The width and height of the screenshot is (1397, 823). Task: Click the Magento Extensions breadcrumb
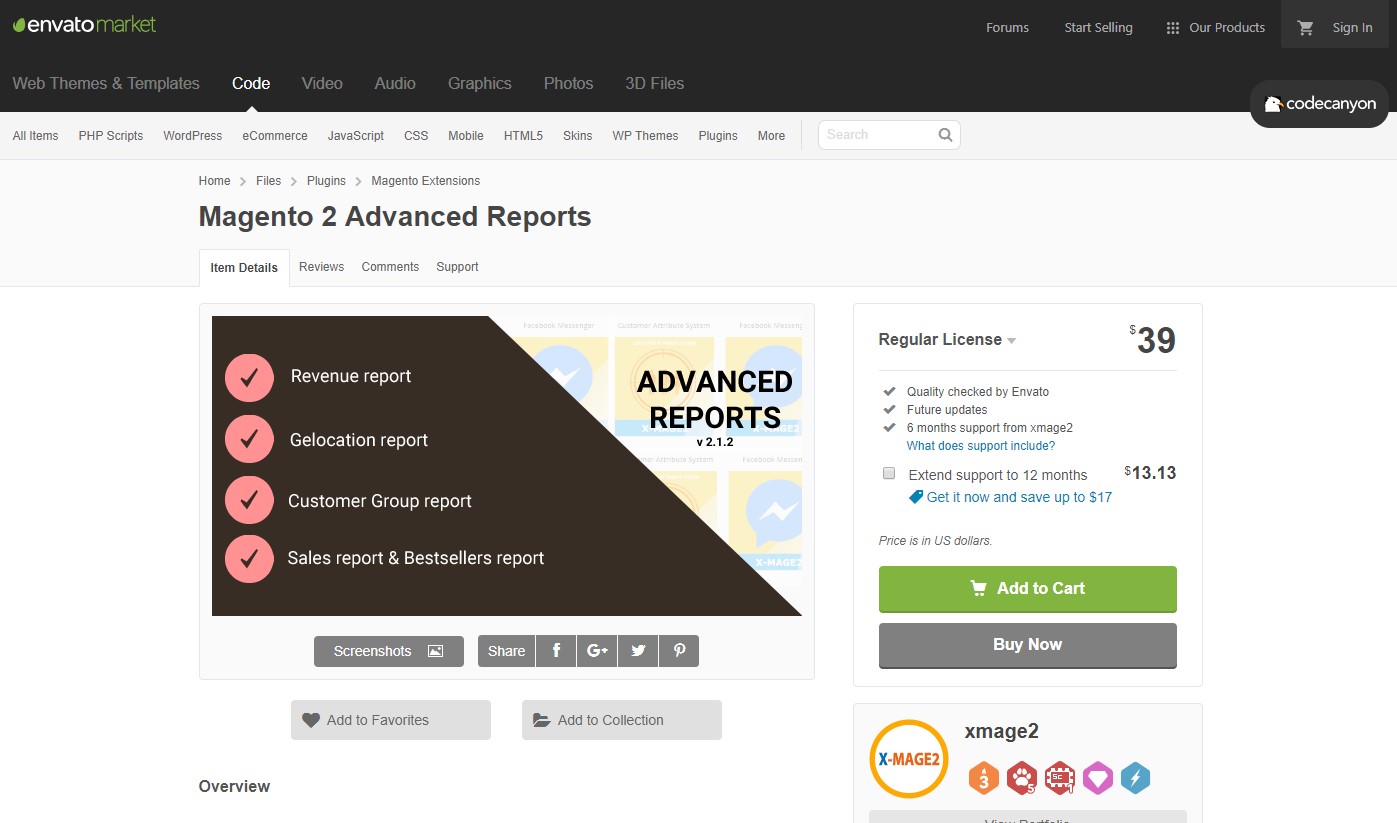pos(426,181)
